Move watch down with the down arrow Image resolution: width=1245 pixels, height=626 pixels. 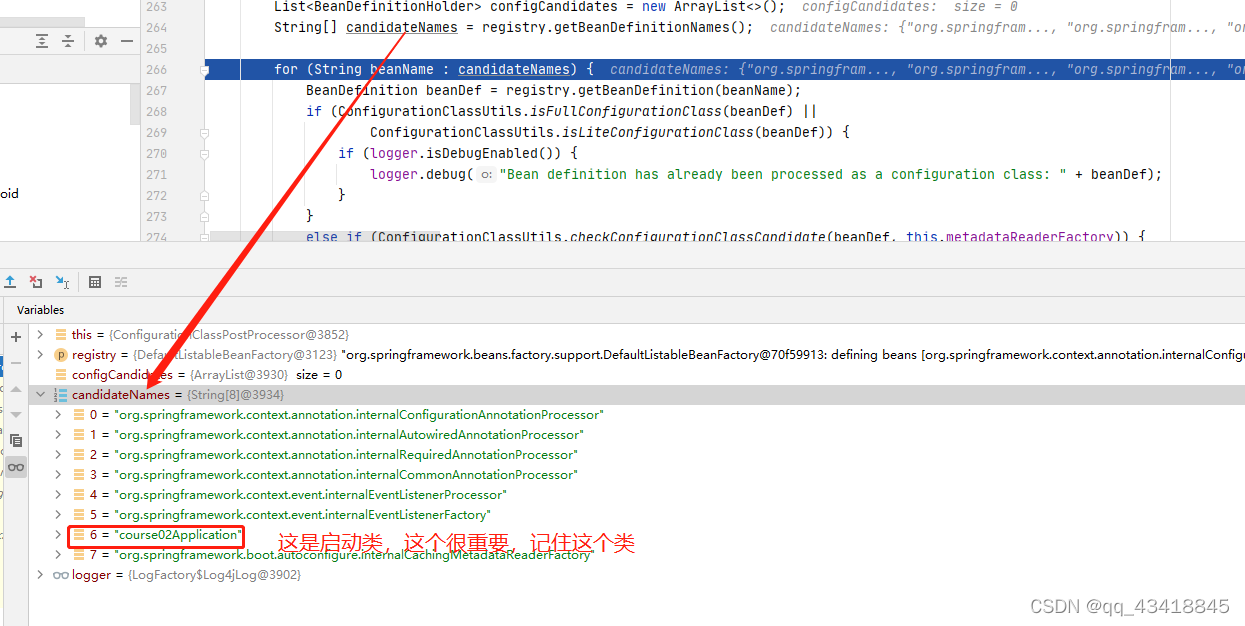point(16,414)
